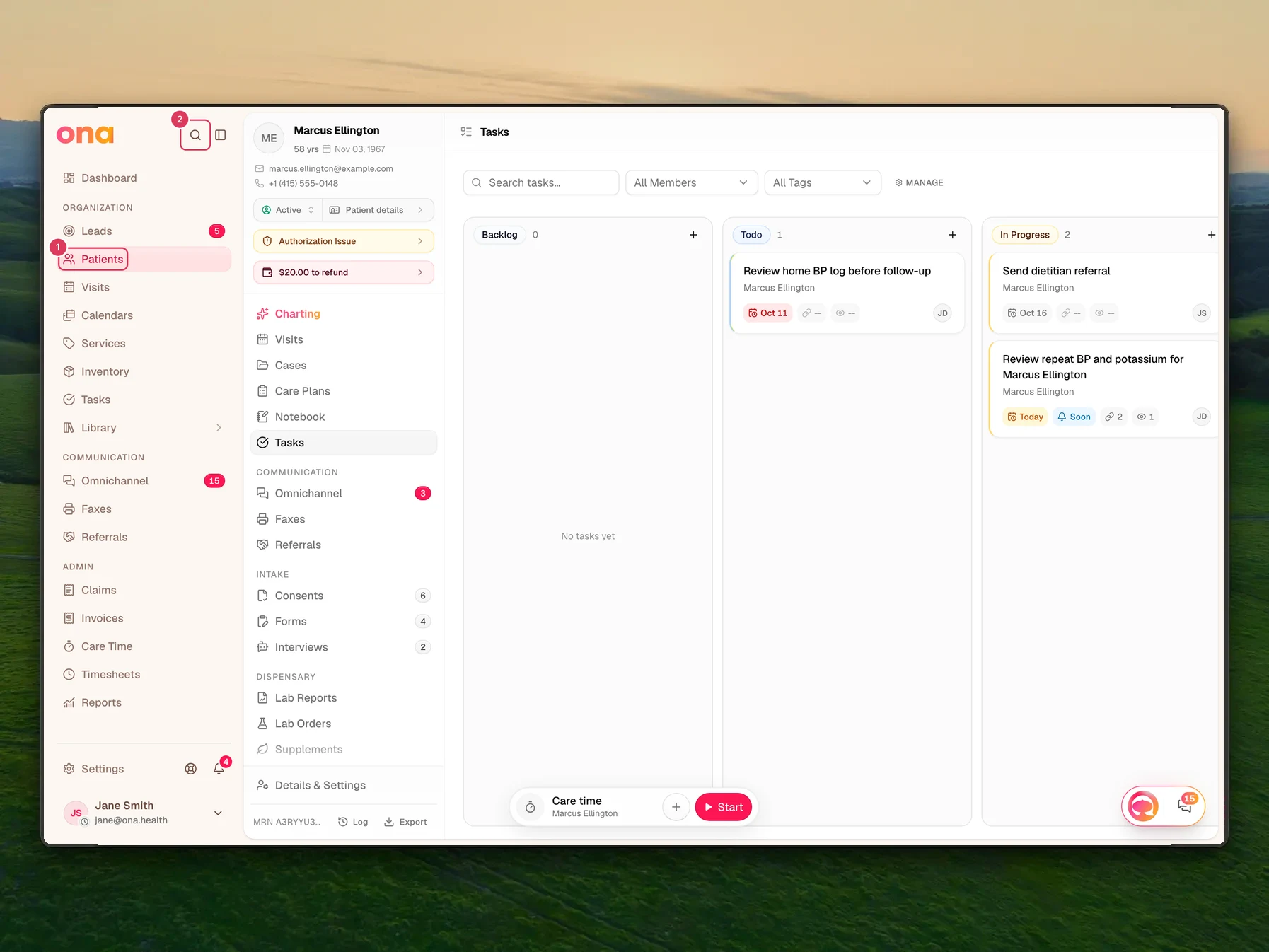Expand the Authorization Issue alert
The width and height of the screenshot is (1269, 952).
tap(344, 241)
